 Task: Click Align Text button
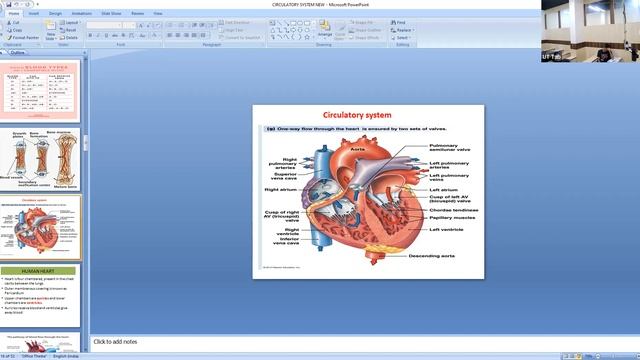click(231, 30)
